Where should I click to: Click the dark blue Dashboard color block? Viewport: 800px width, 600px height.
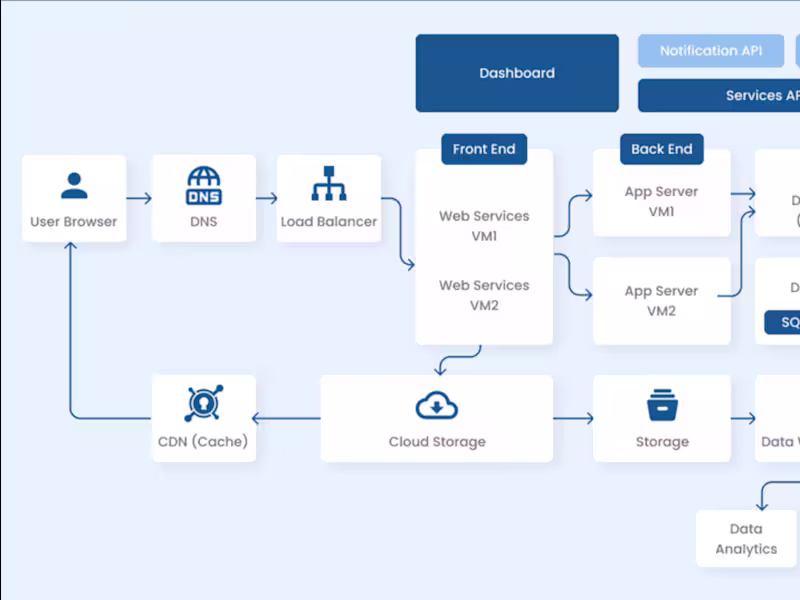tap(517, 72)
